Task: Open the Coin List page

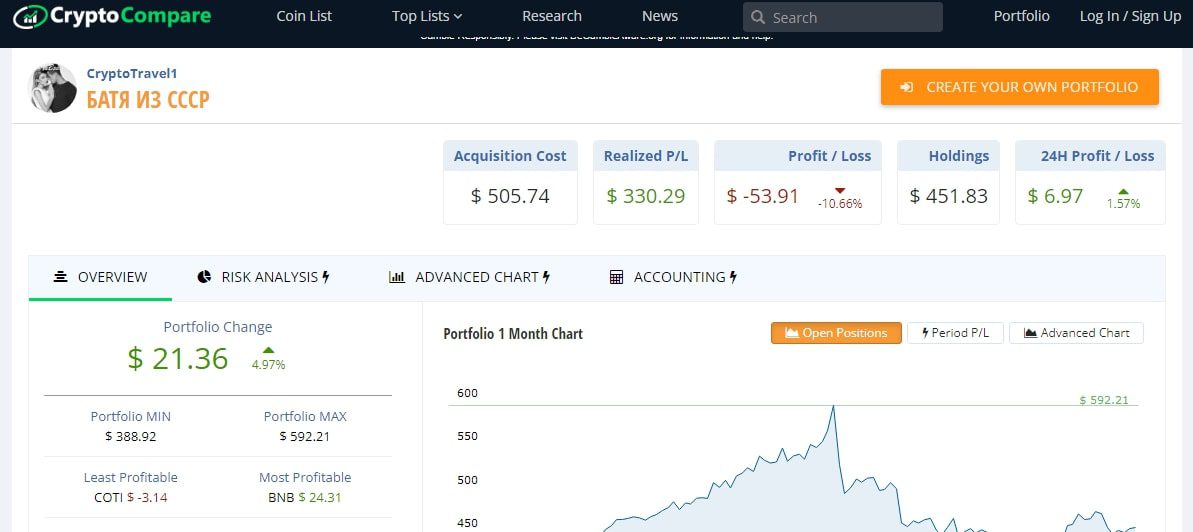Action: 304,16
